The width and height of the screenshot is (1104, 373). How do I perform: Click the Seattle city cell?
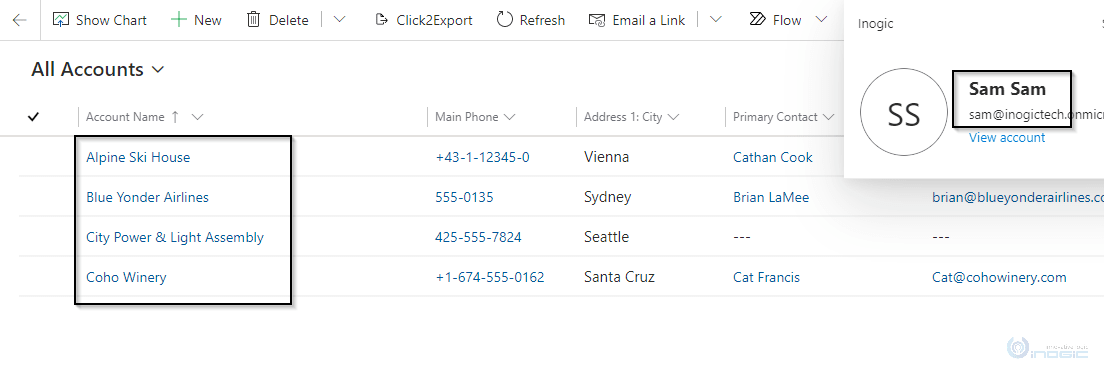(606, 238)
